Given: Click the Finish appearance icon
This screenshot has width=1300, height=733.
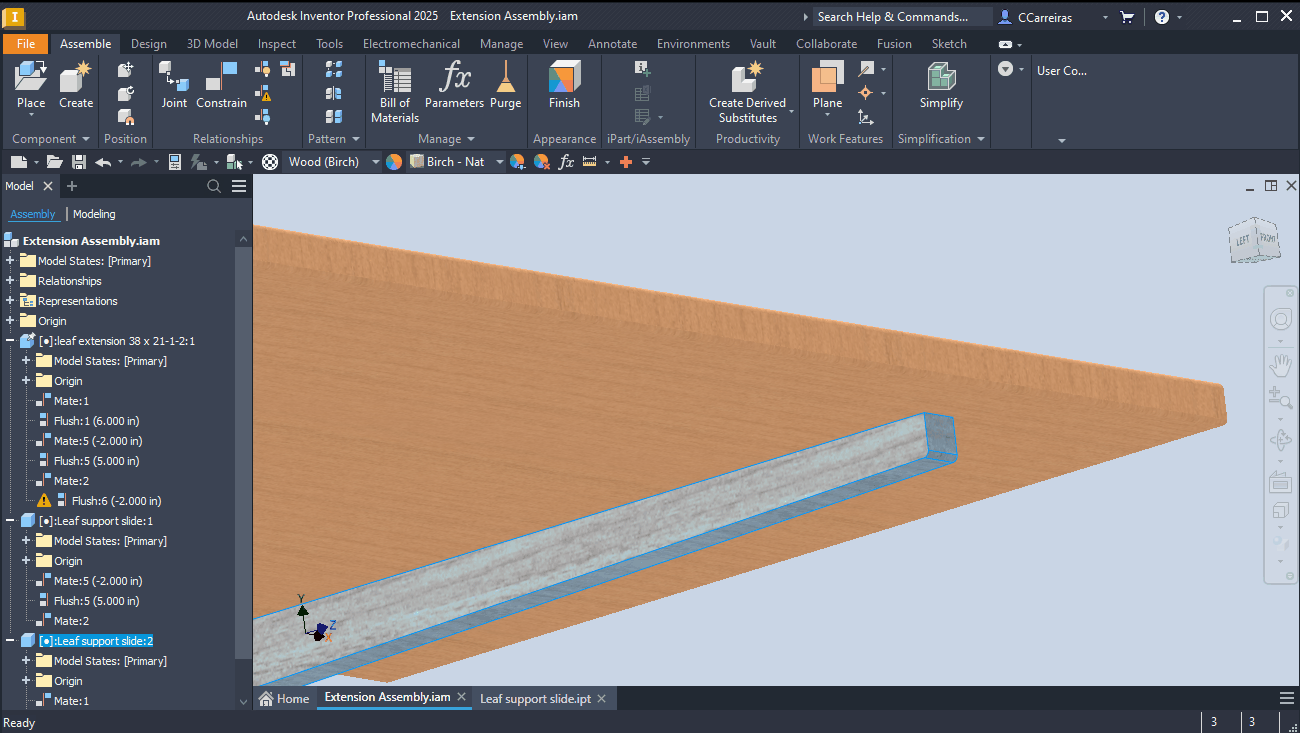Looking at the screenshot, I should 564,78.
